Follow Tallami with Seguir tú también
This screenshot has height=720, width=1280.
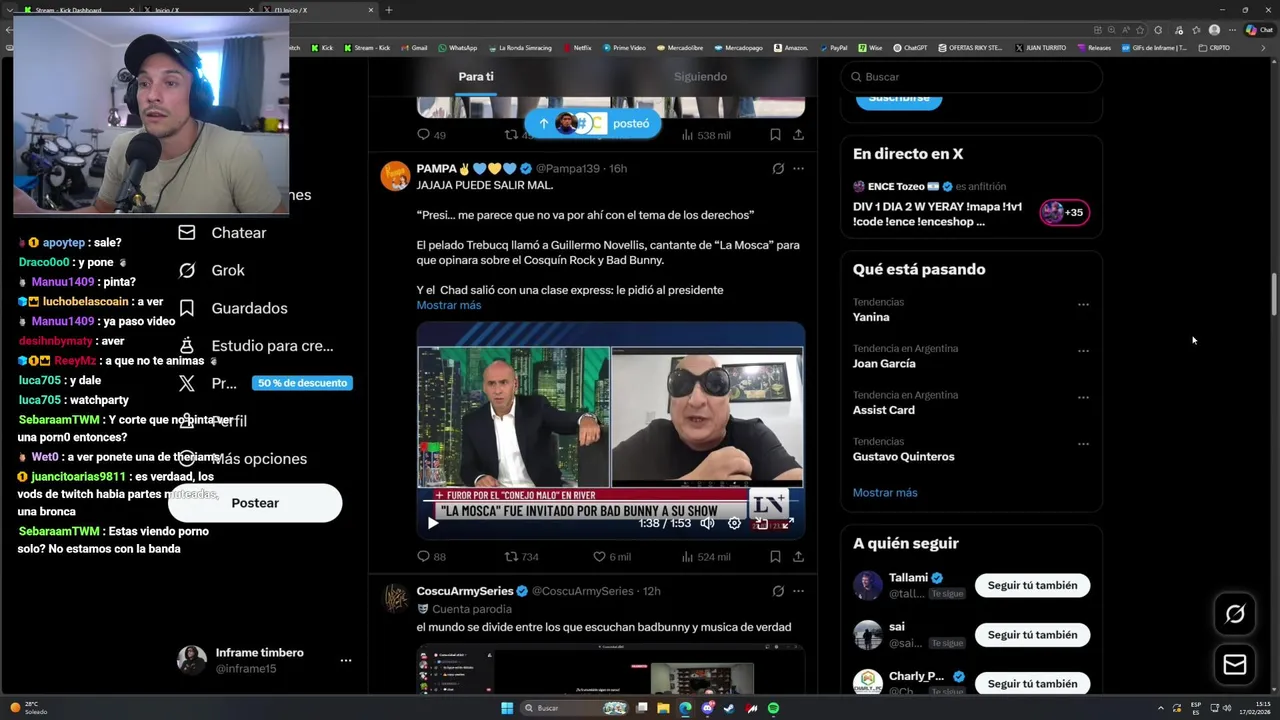(1032, 585)
